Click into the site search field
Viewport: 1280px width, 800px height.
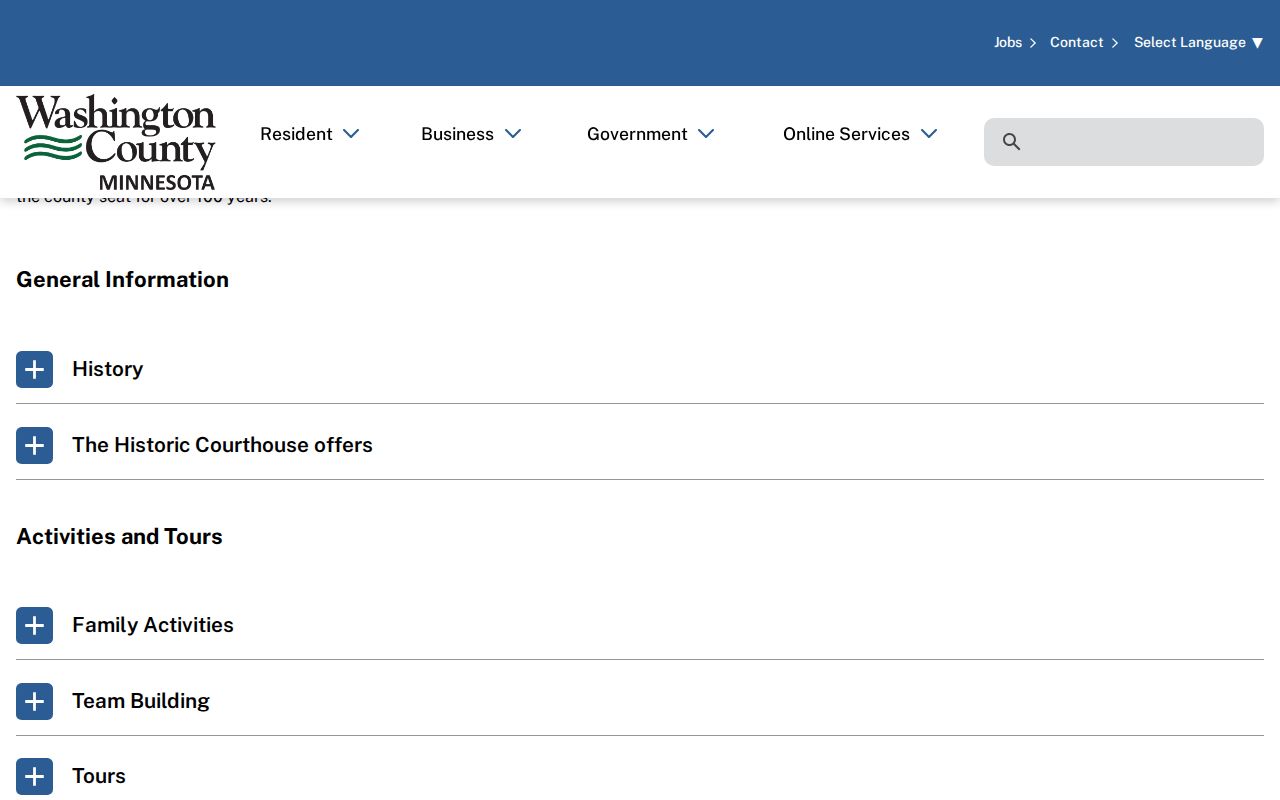coord(1124,142)
